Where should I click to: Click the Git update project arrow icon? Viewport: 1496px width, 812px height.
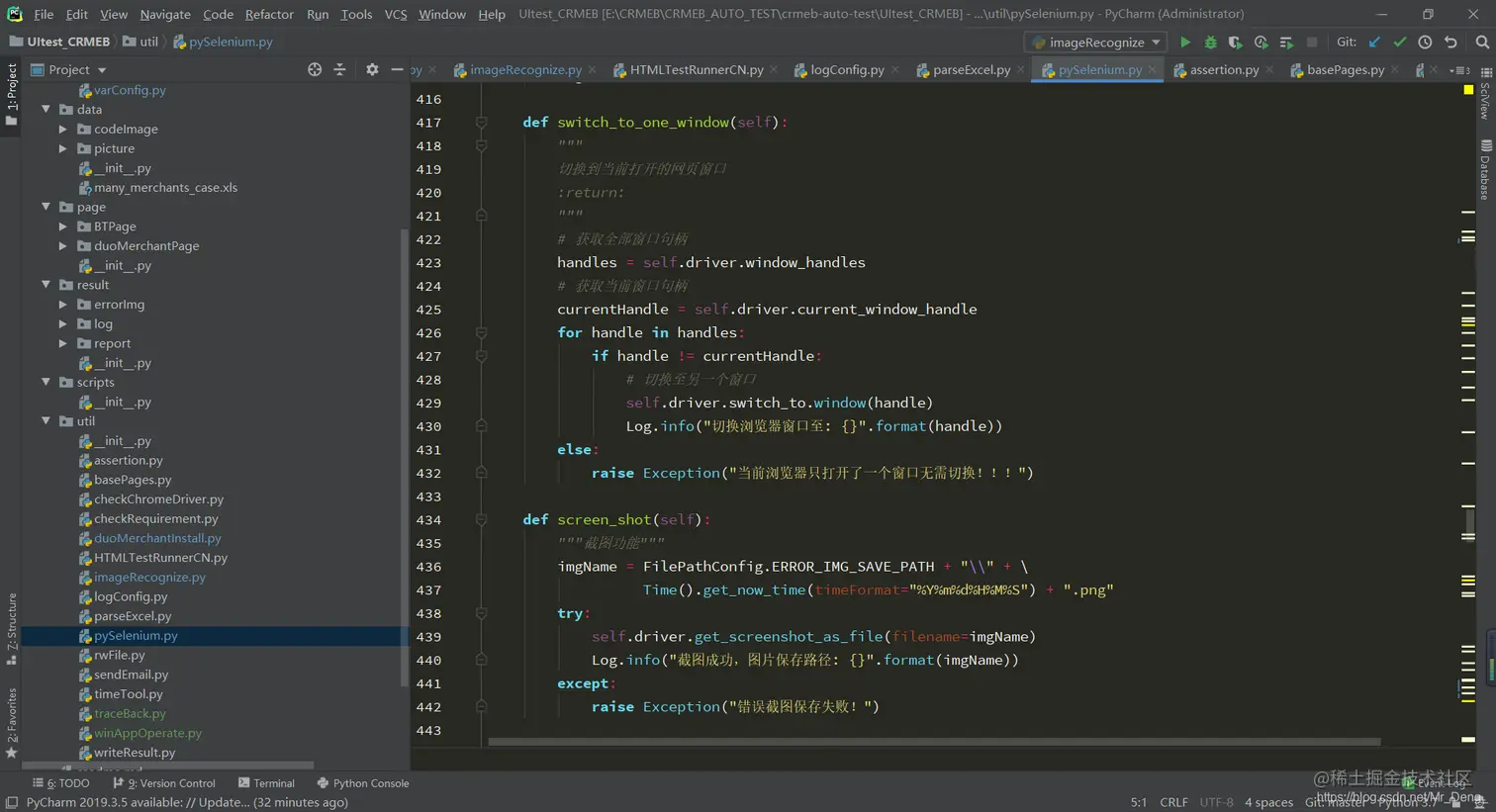coord(1374,43)
